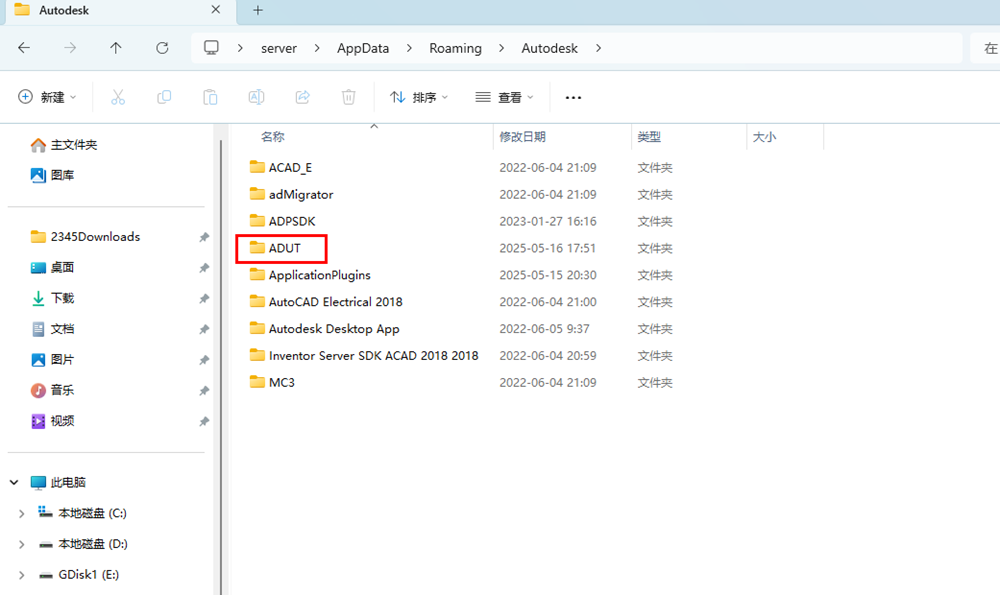Image resolution: width=1000 pixels, height=595 pixels.
Task: Click the Paste clipboard icon
Action: point(210,97)
